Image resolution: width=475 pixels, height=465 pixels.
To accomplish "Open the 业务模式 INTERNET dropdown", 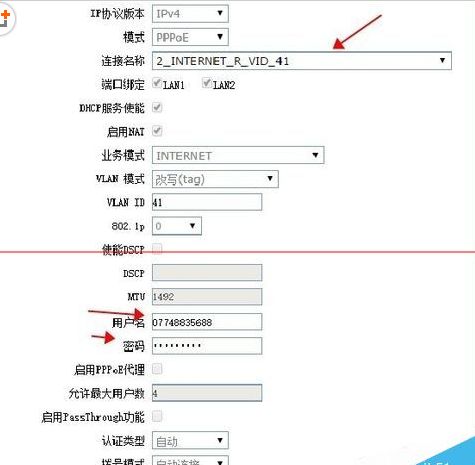I will click(x=238, y=155).
